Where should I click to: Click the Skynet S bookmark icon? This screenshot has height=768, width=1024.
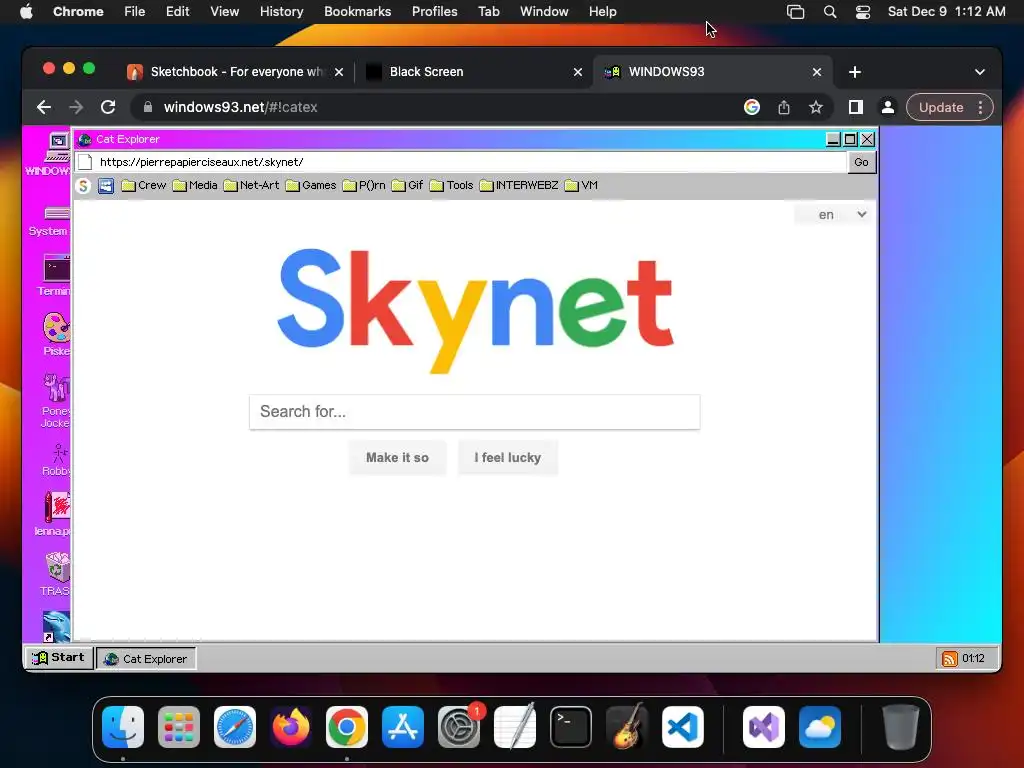pos(83,186)
